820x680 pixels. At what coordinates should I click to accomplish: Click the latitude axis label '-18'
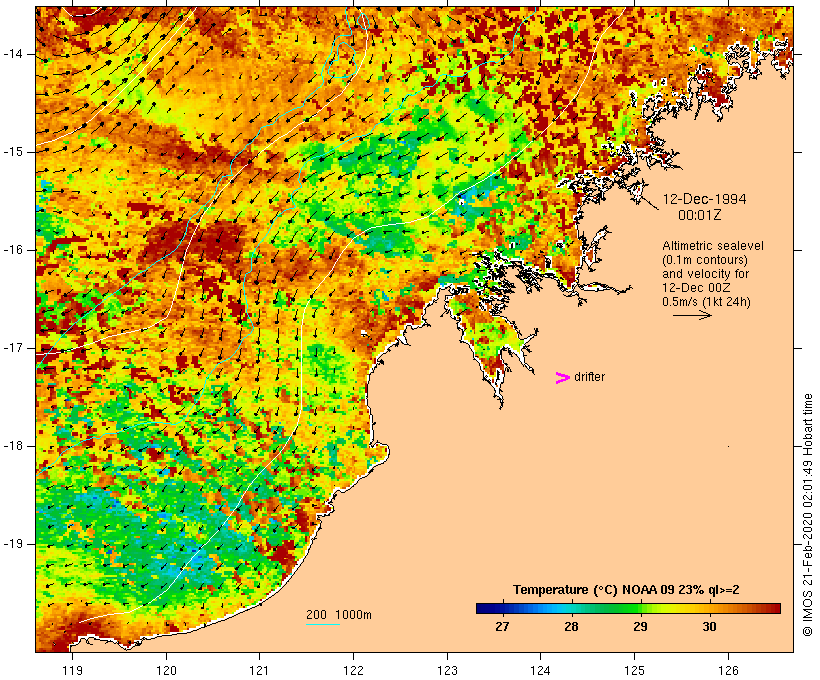coord(13,446)
